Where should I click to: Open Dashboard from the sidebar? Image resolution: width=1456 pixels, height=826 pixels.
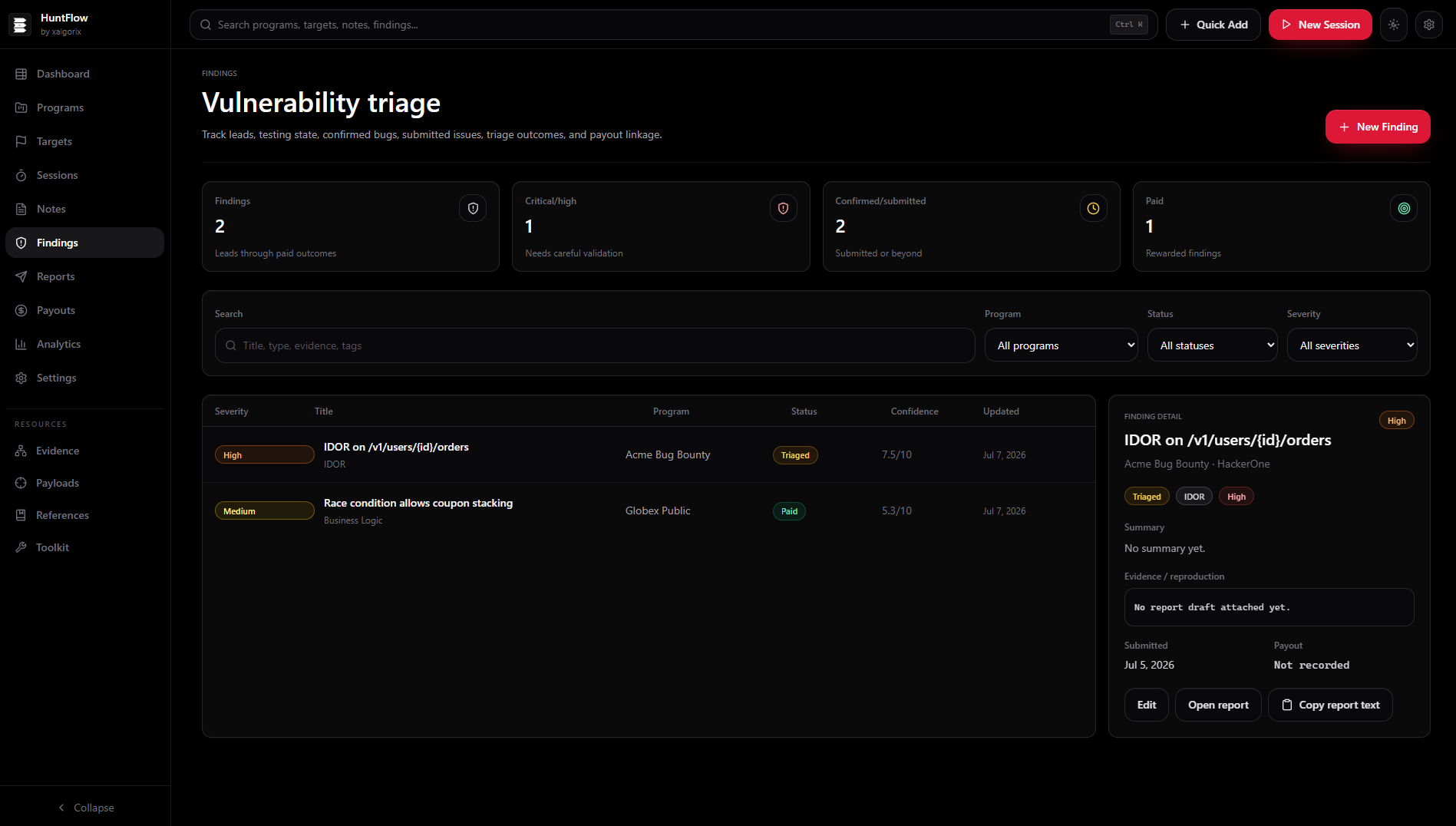coord(84,74)
